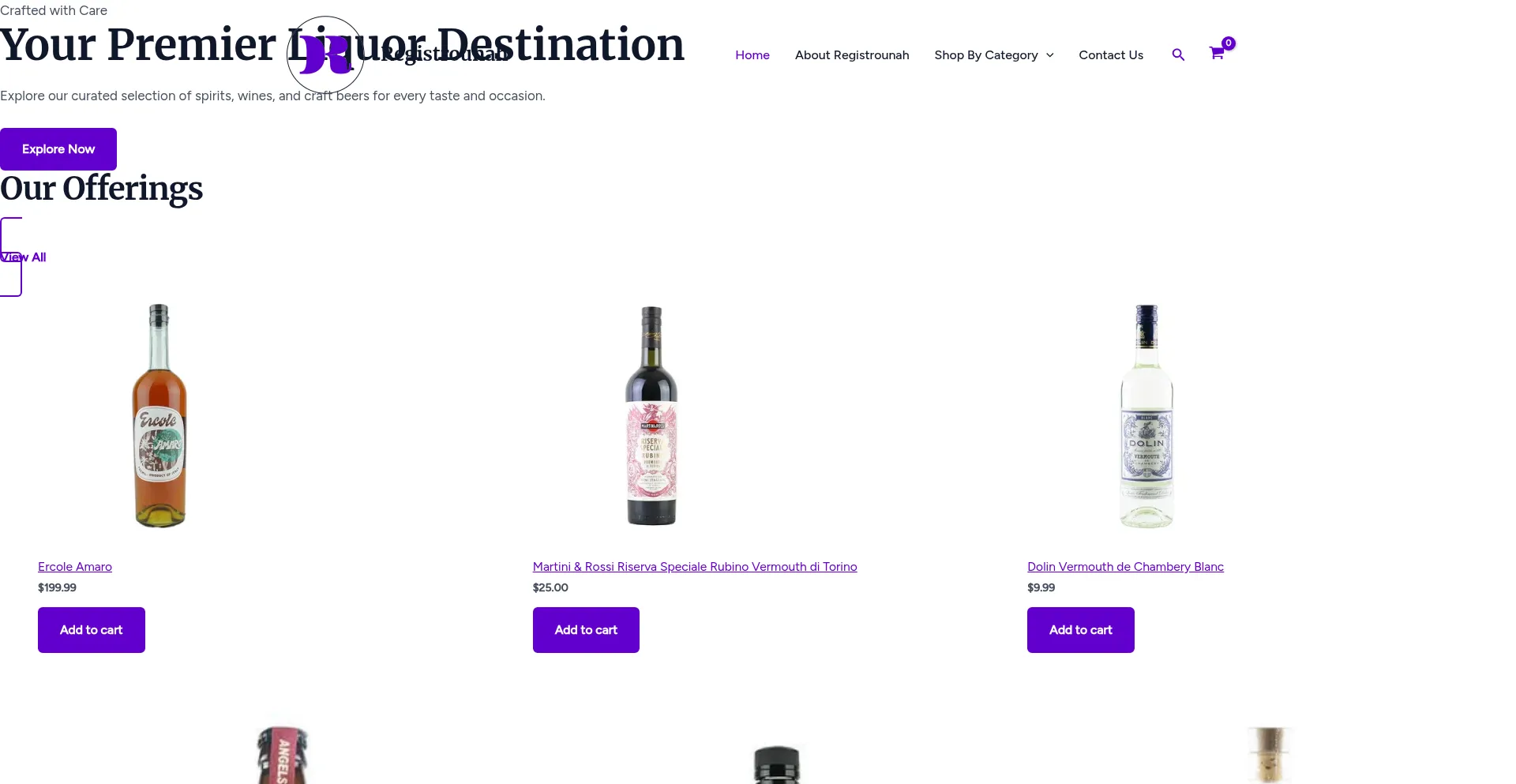Follow the View All link
Image resolution: width=1516 pixels, height=784 pixels.
[23, 257]
